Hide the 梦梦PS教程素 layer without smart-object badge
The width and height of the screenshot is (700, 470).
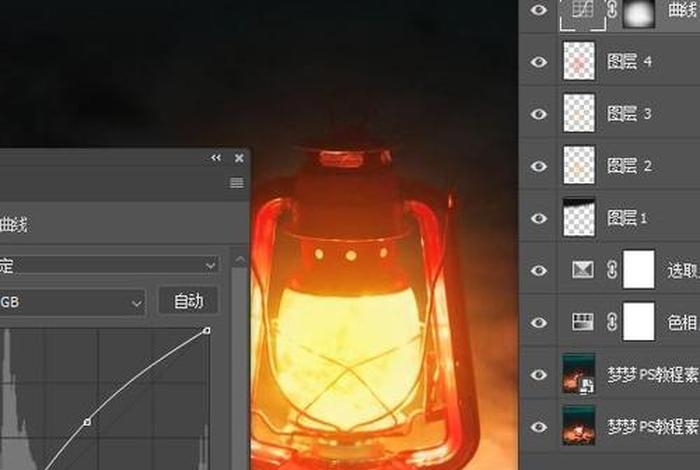click(x=539, y=427)
